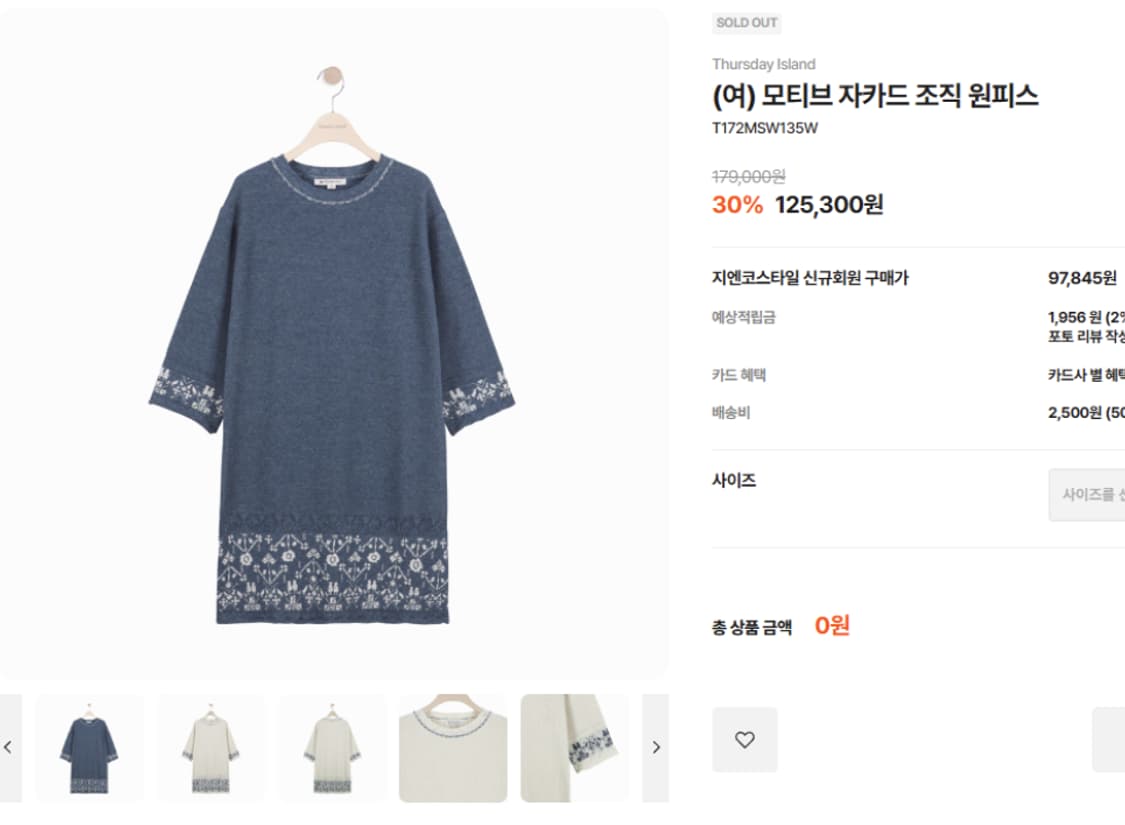Click the product code T172MSW135W
Viewport: 1125px width, 825px height.
(763, 128)
